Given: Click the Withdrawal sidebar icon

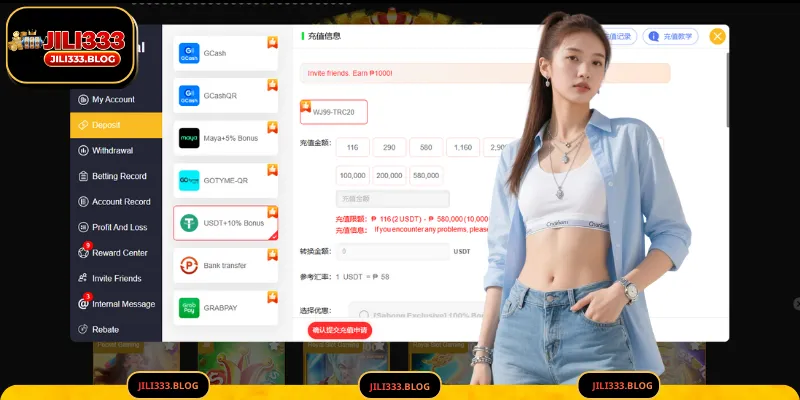Looking at the screenshot, I should (83, 151).
